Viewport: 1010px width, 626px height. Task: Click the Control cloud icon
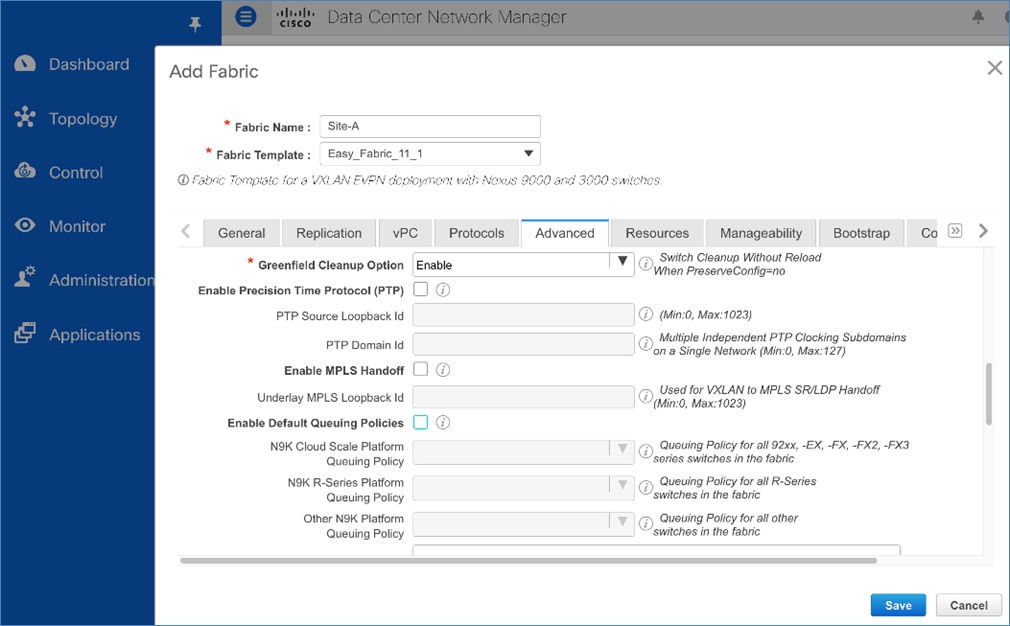[24, 171]
